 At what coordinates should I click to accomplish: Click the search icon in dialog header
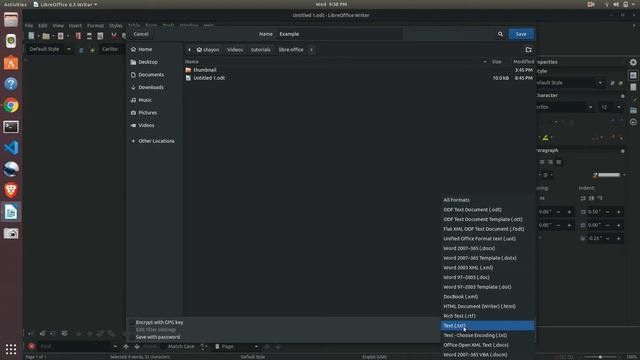click(500, 34)
